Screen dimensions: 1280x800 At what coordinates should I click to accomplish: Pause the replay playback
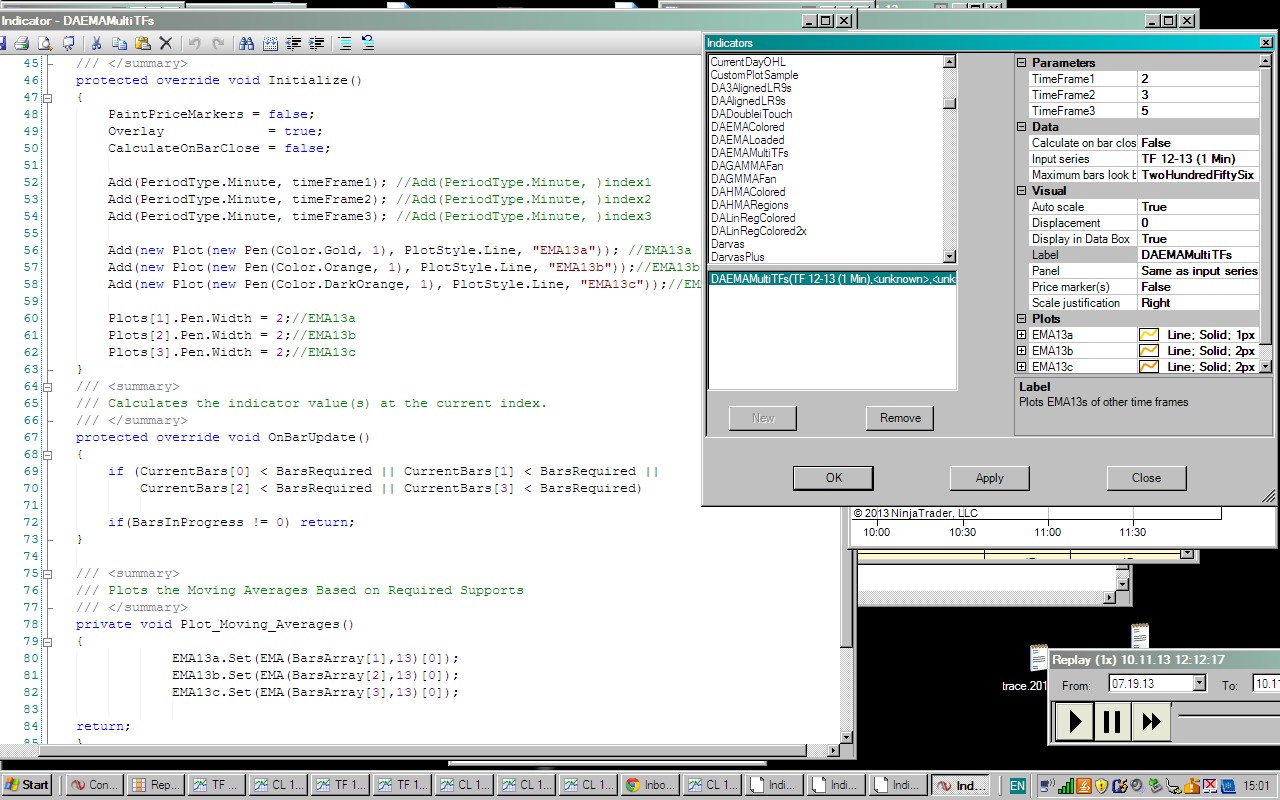1111,721
